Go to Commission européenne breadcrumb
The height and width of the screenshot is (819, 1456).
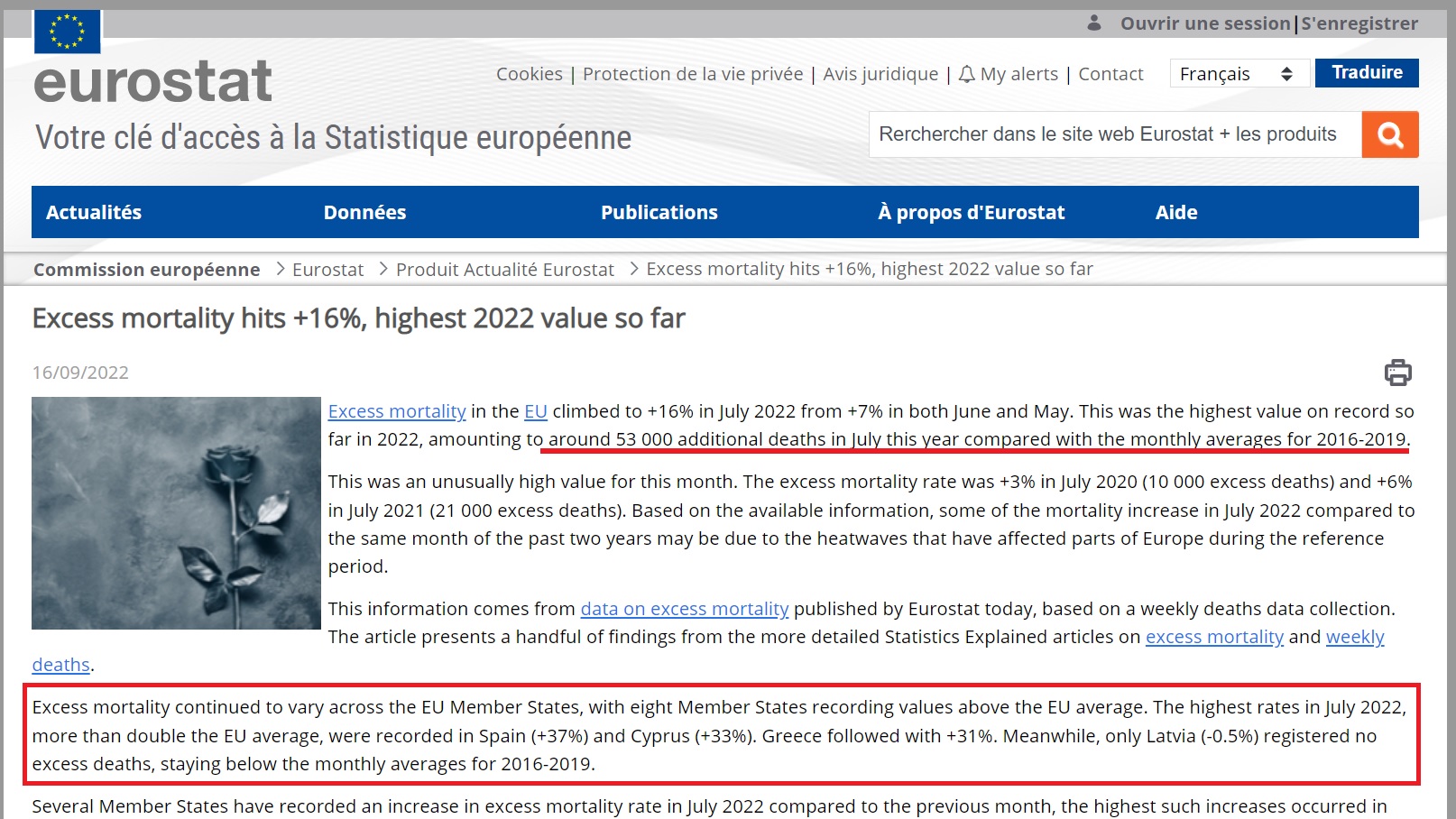147,270
